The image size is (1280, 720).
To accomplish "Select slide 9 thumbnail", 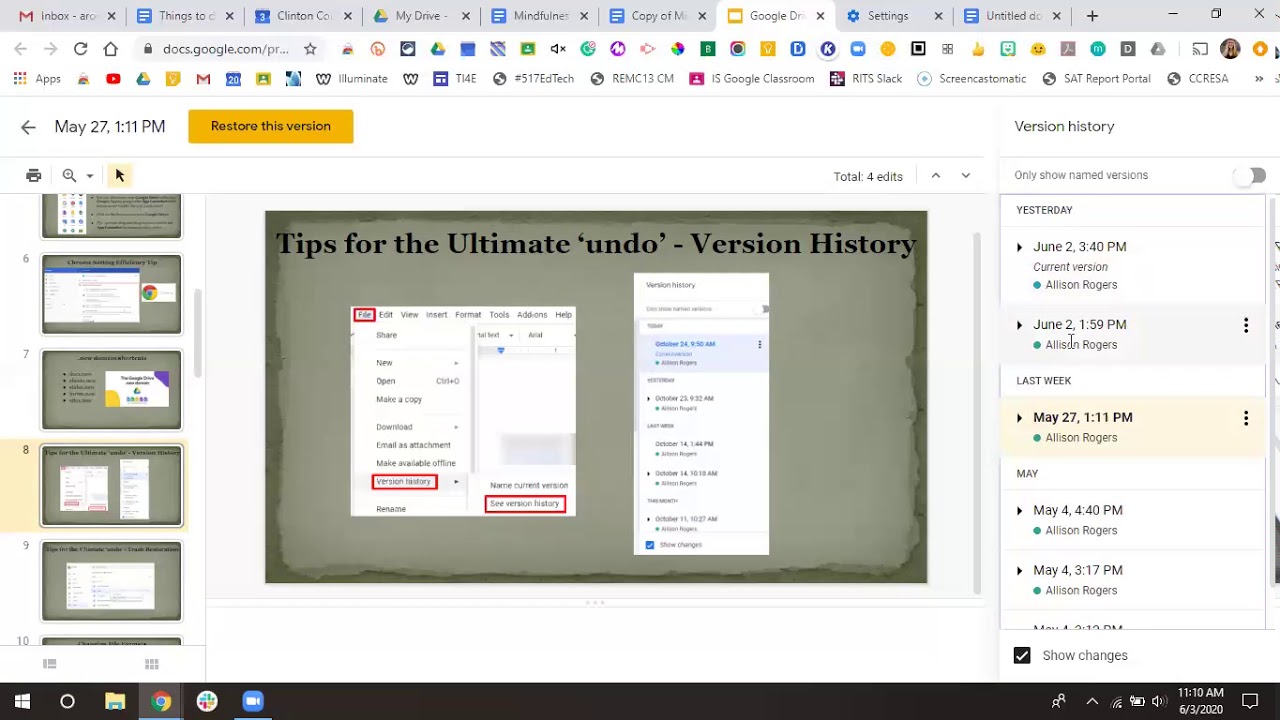I will click(111, 581).
